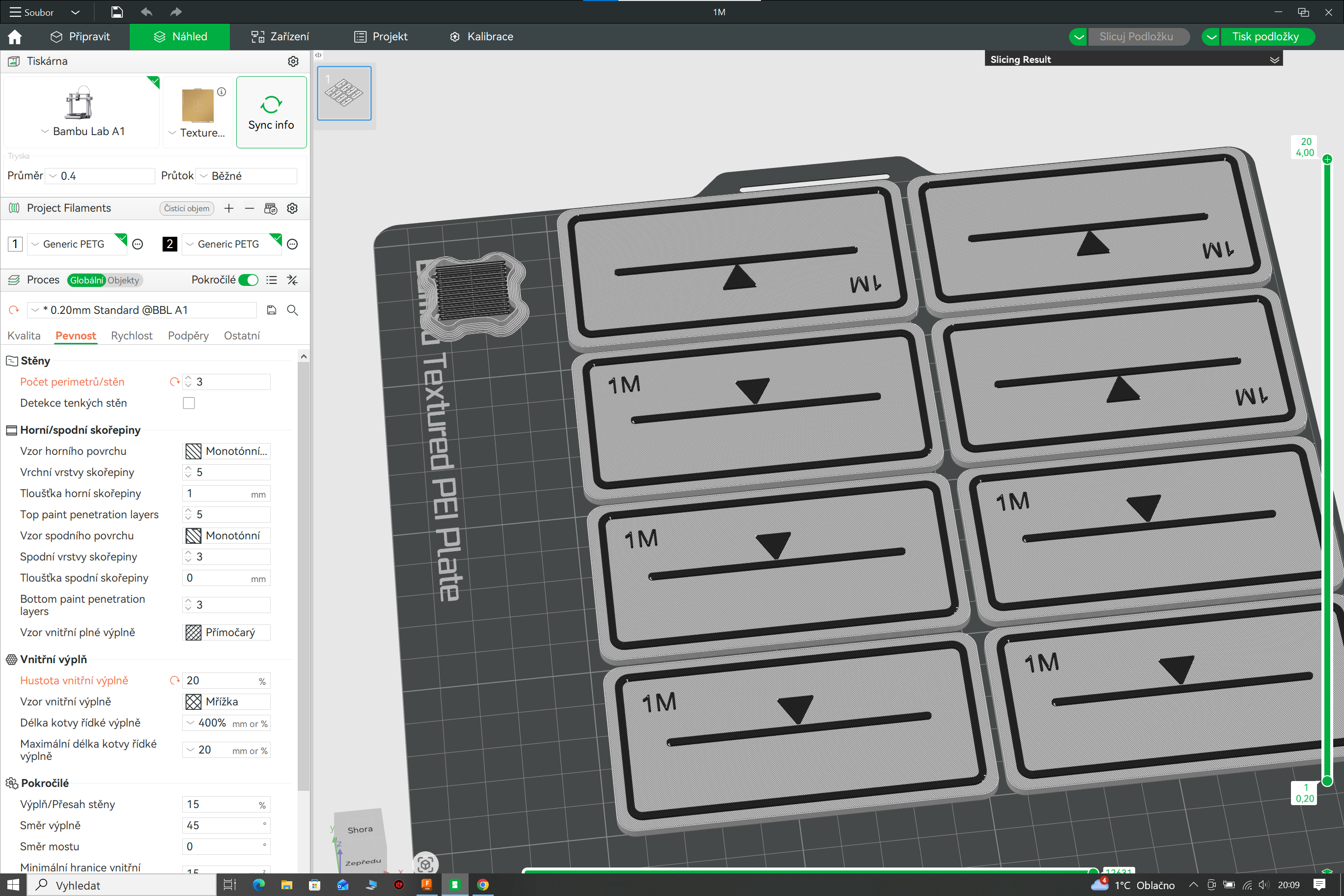This screenshot has height=896, width=1344.
Task: Open second Generic PETG filament dropdown
Action: pyautogui.click(x=231, y=245)
